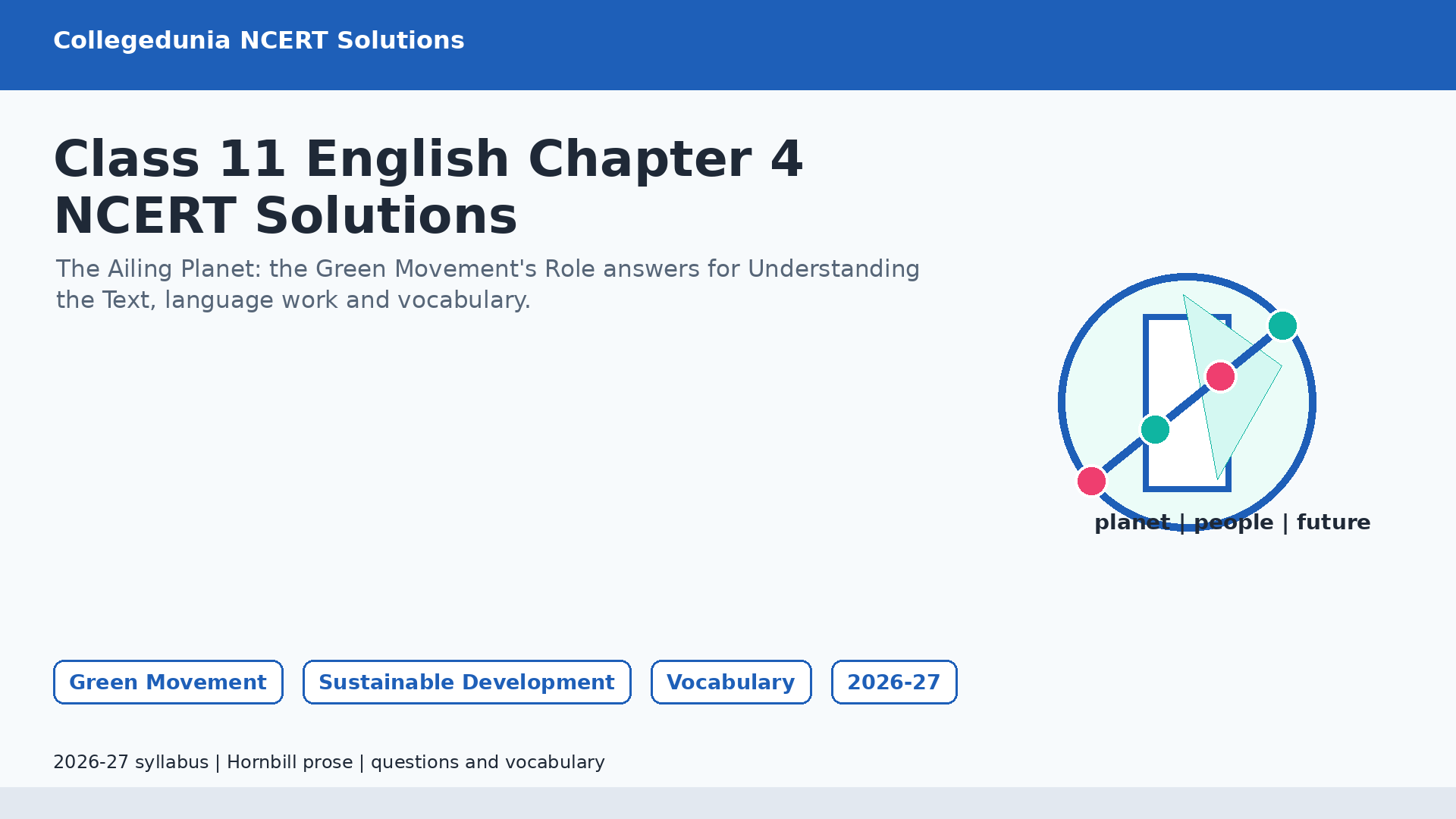Open the Vocabulary tag
The width and height of the screenshot is (1456, 819).
(731, 682)
